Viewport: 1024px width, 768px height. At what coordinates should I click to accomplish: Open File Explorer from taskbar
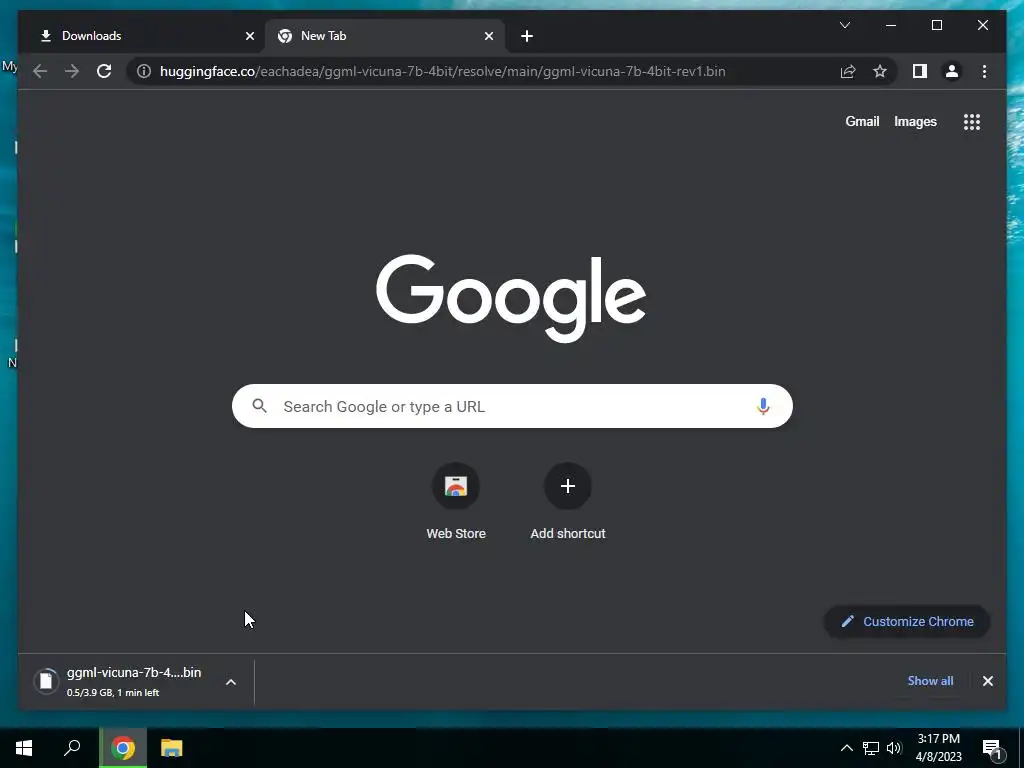(x=172, y=748)
